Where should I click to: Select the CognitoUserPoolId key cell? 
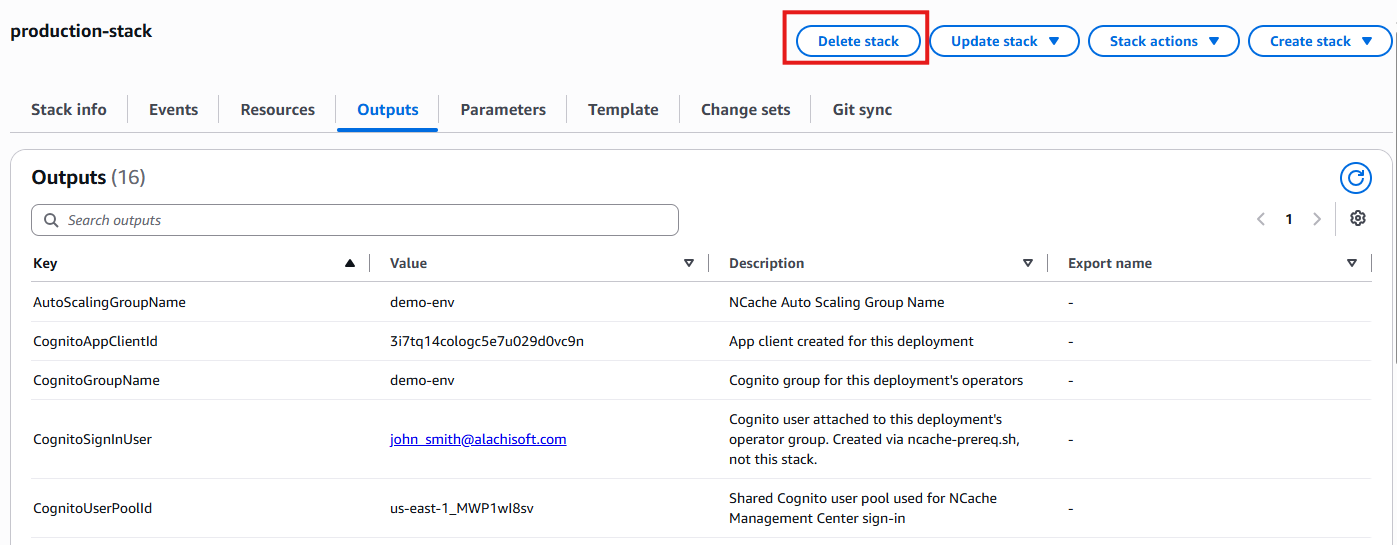(x=92, y=508)
